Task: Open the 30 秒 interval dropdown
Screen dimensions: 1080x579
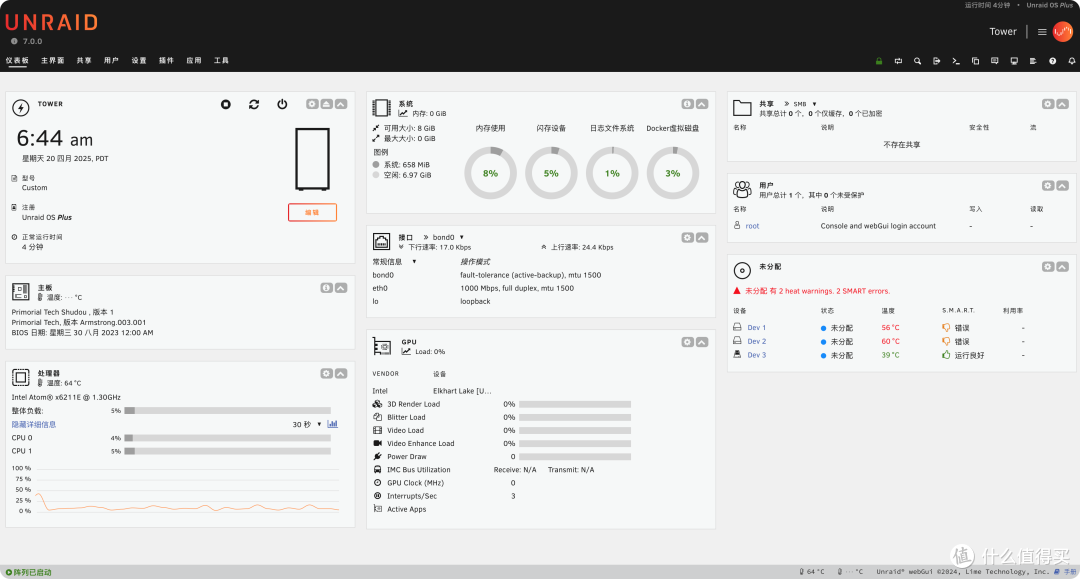Action: coord(307,424)
